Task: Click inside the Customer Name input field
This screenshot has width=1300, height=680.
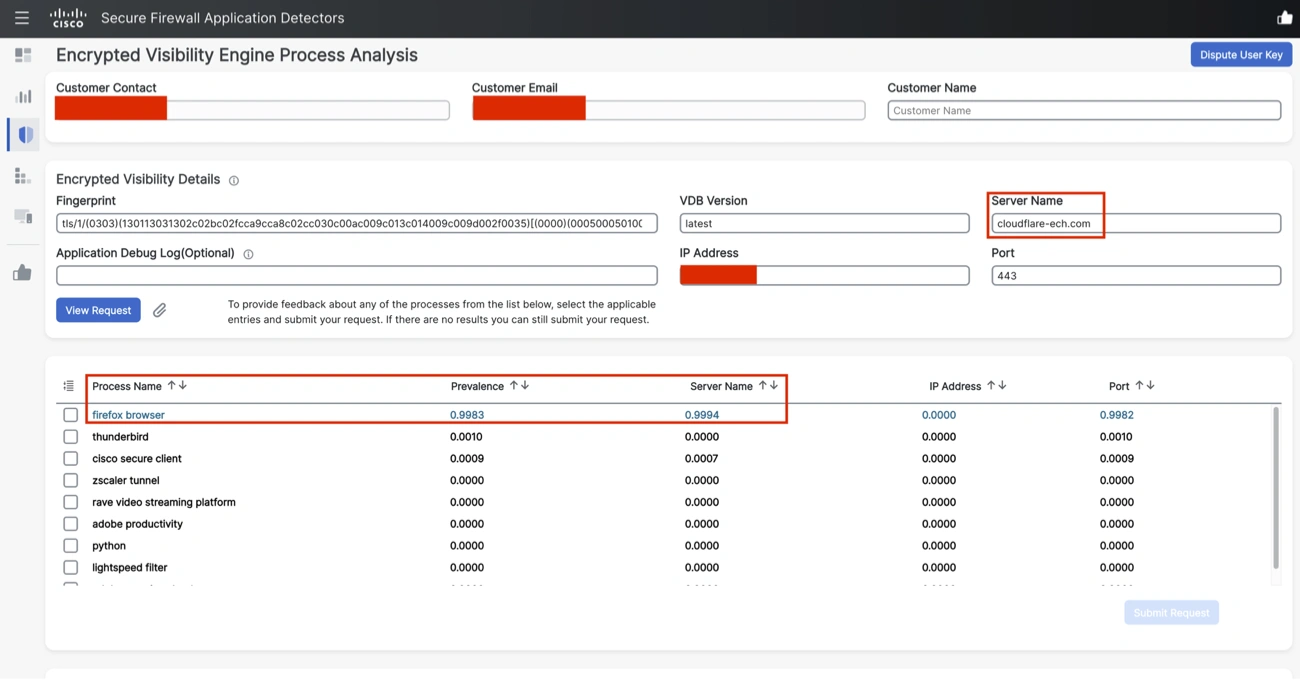Action: pos(1083,110)
